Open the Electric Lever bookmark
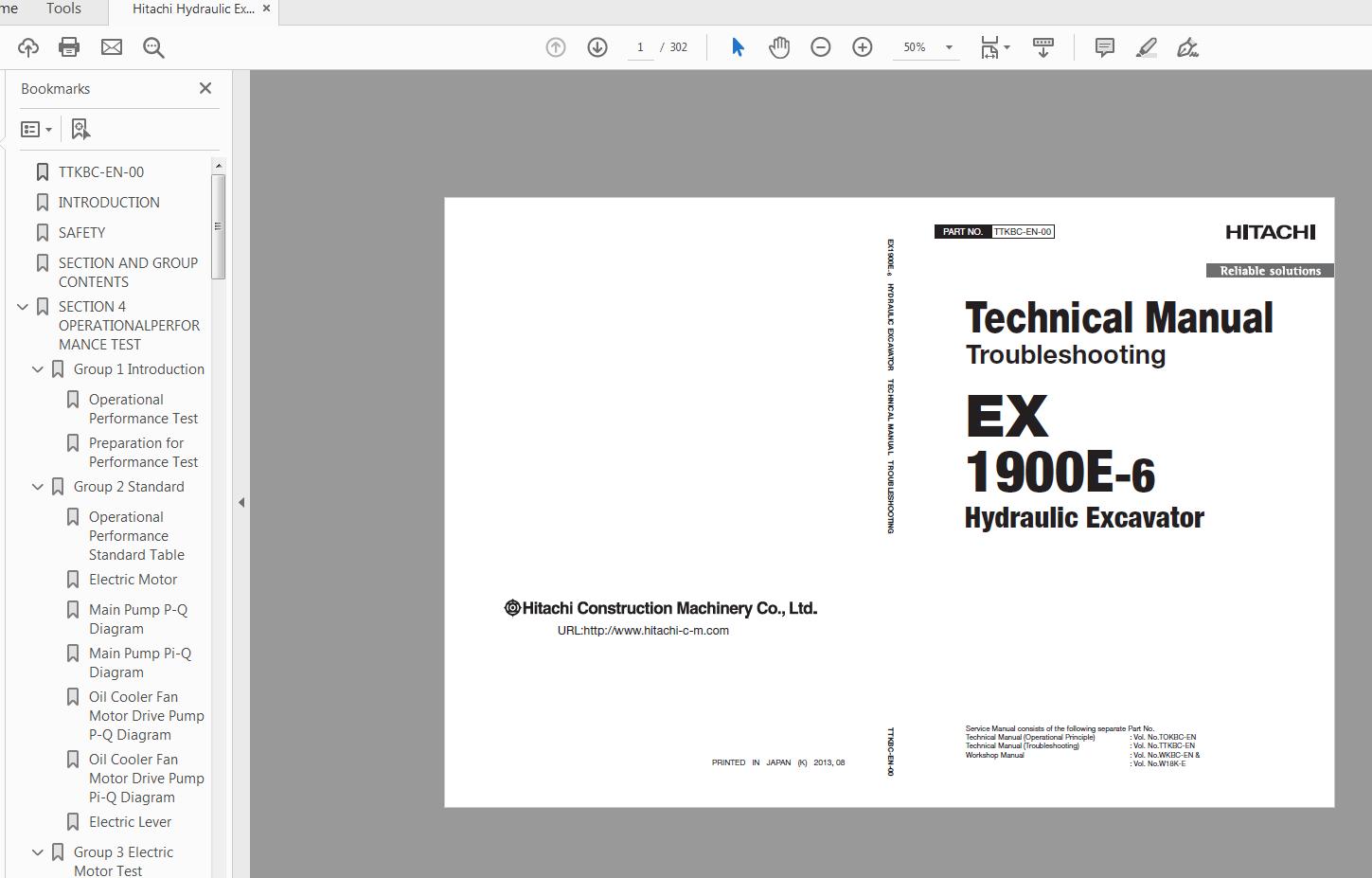Viewport: 1372px width, 878px height. click(130, 822)
